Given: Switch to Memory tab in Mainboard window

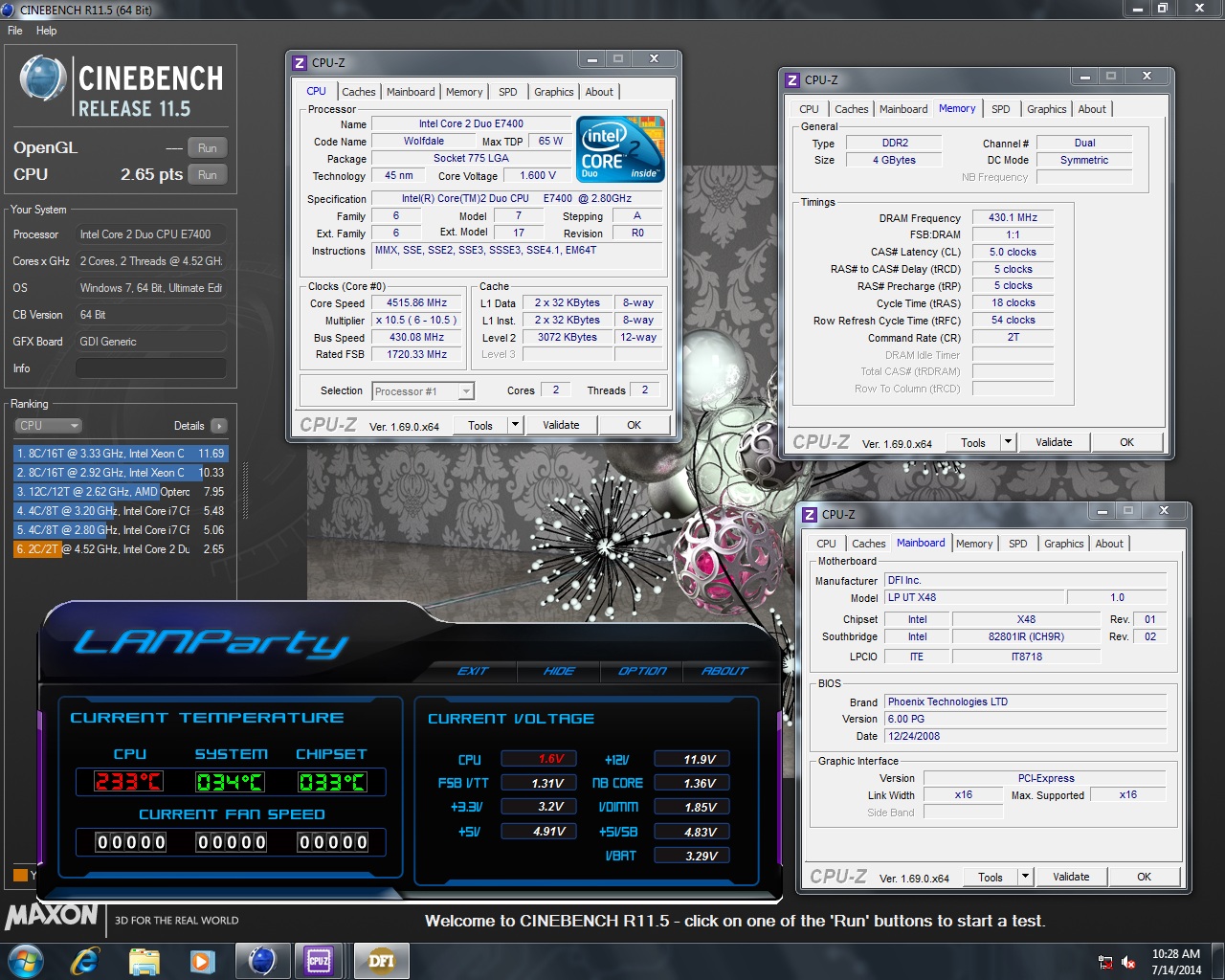Looking at the screenshot, I should click(x=974, y=544).
